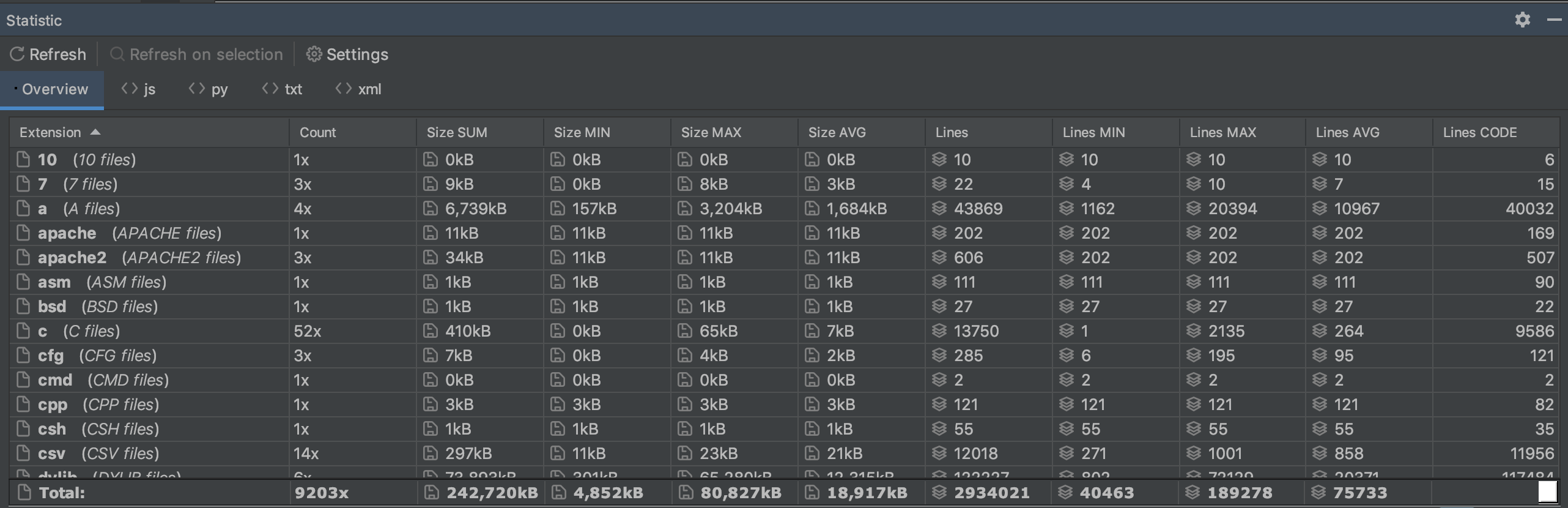1568x508 pixels.
Task: Click the code brackets icon on the js tab
Action: (x=129, y=89)
